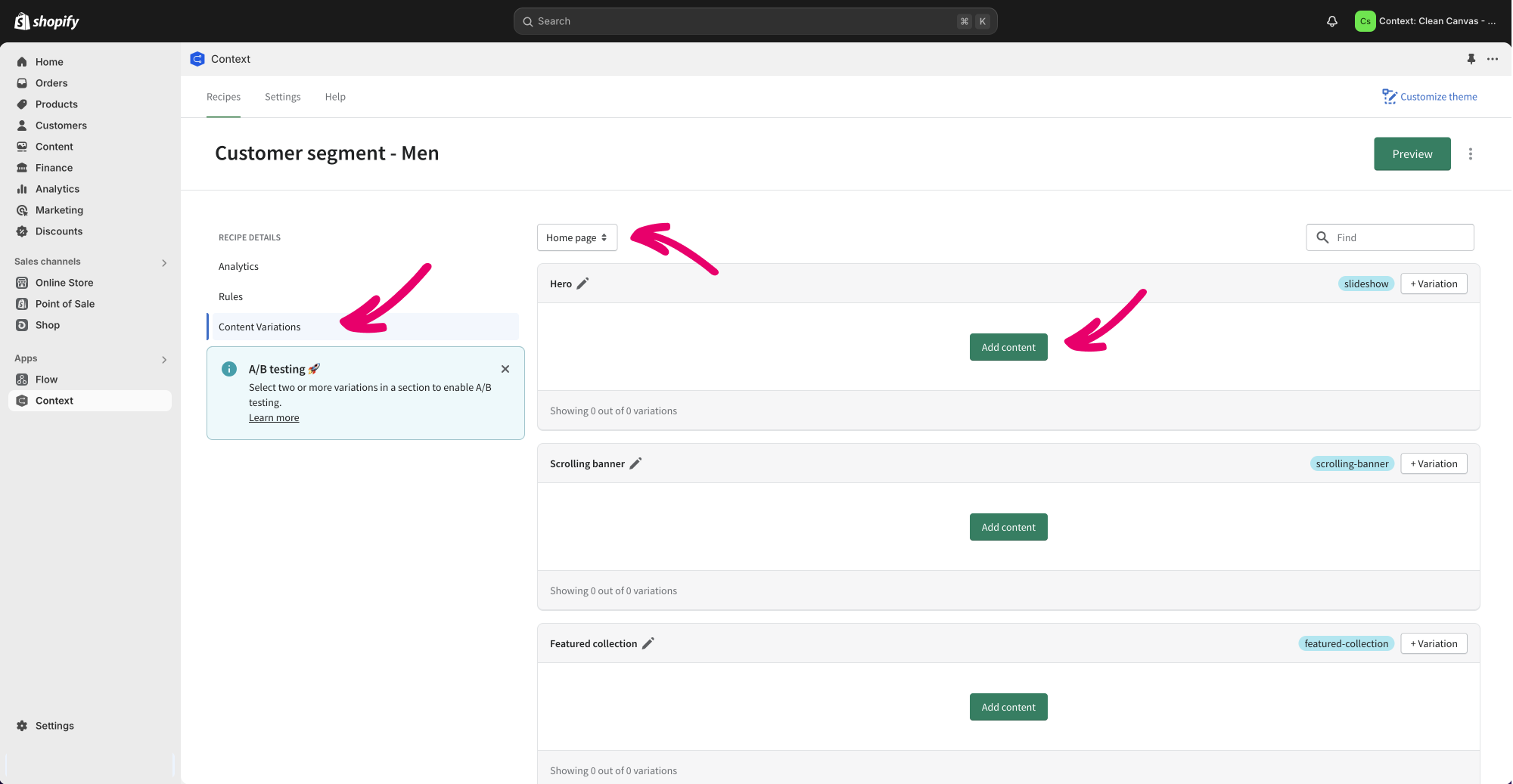Open the Home page template dropdown
Screen dimensions: 1513x784
[x=576, y=237]
